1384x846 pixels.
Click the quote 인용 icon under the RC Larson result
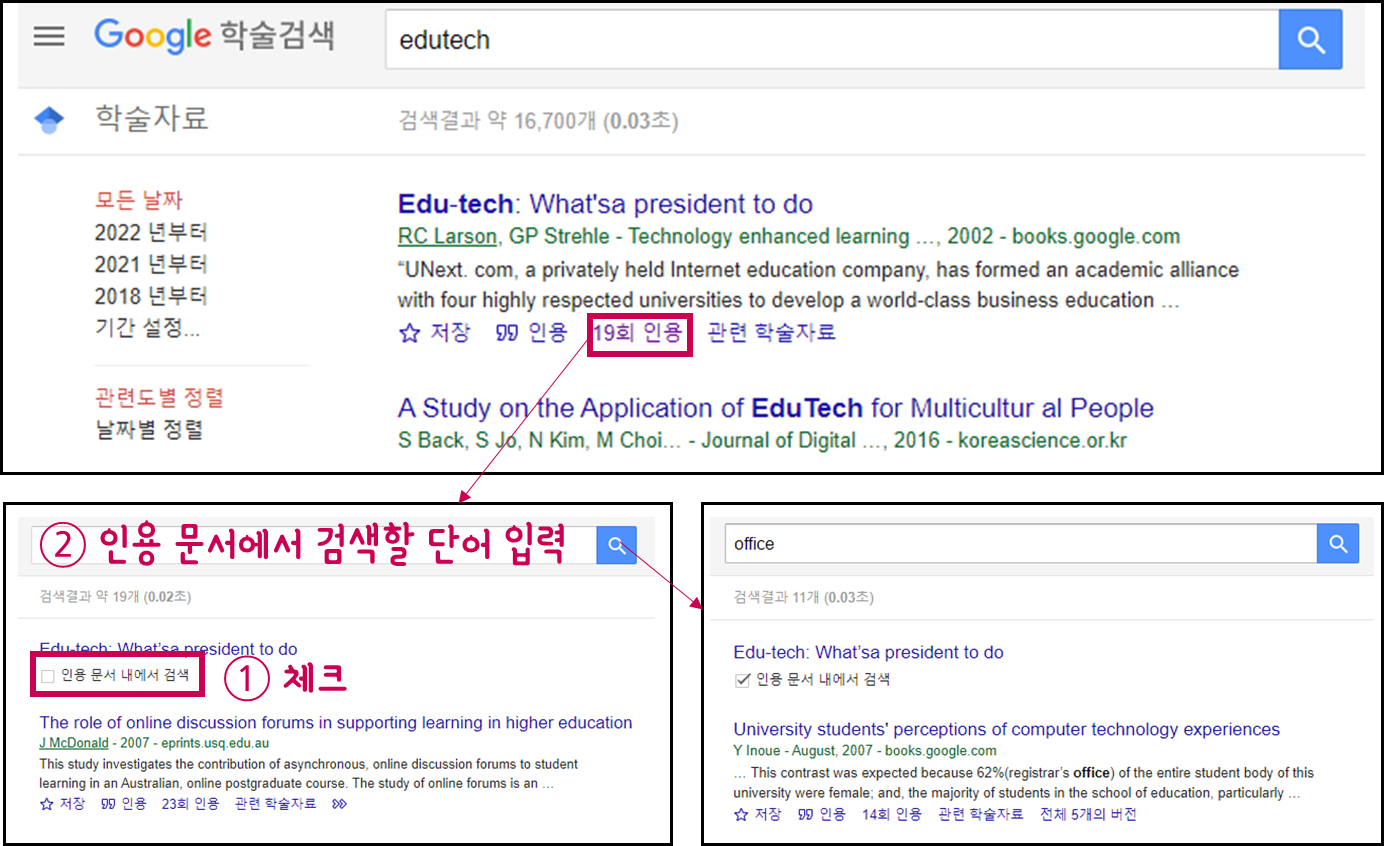point(506,333)
